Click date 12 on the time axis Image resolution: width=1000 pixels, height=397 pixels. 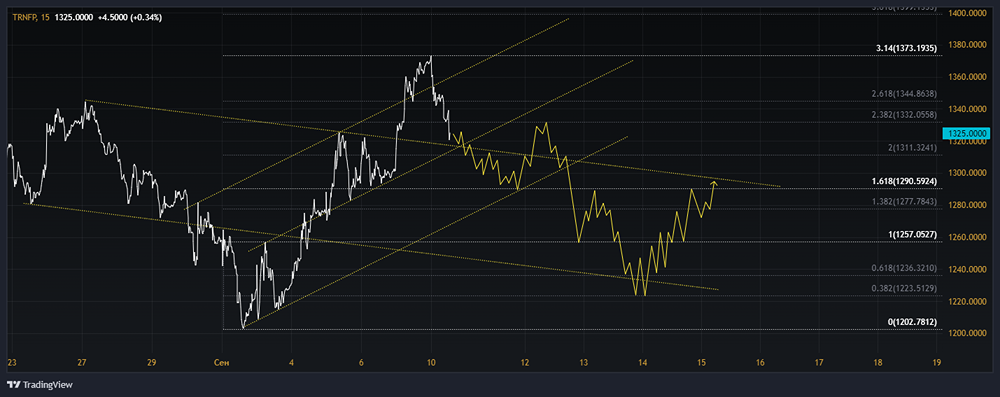tap(525, 363)
